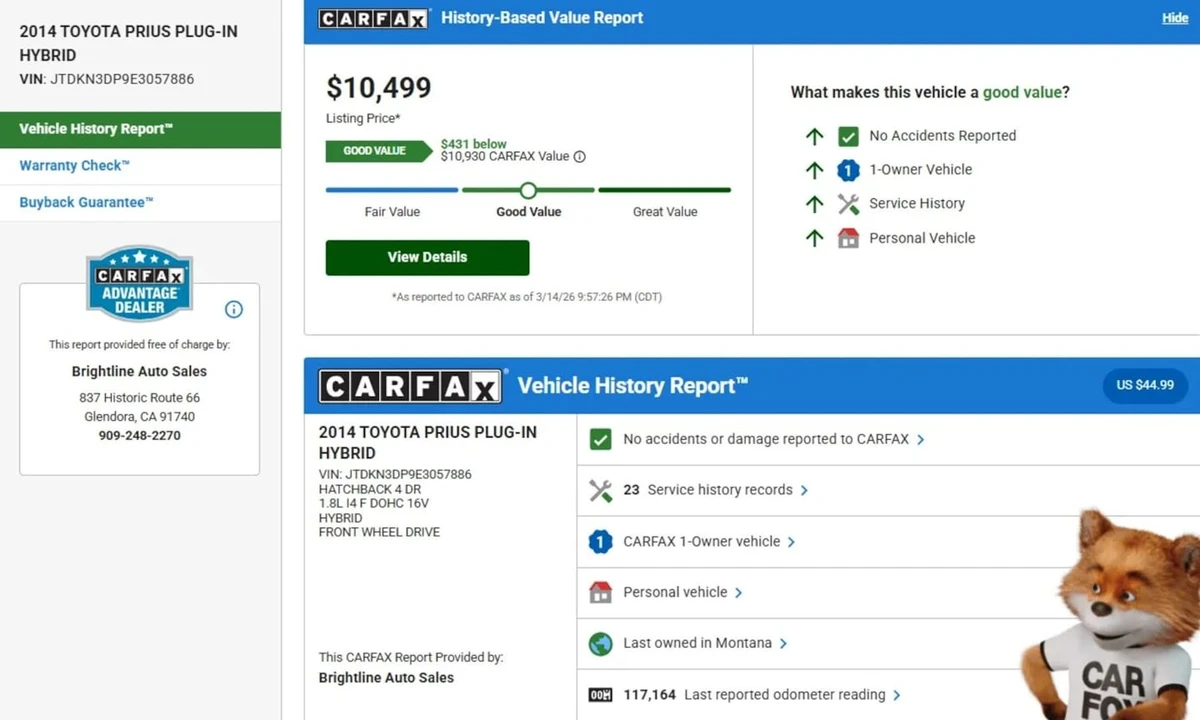Click the Personal Vehicle house icon

click(x=848, y=238)
